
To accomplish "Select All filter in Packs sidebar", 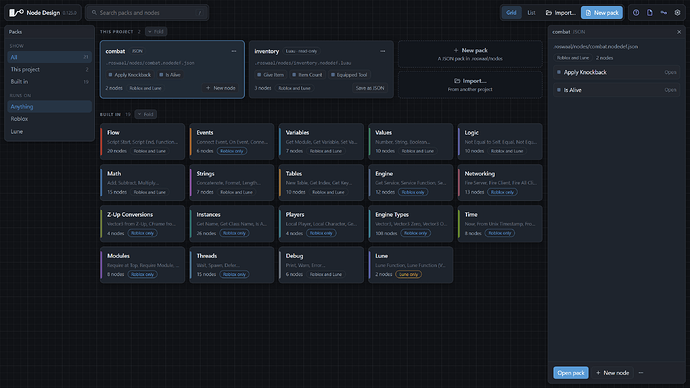I will click(49, 57).
